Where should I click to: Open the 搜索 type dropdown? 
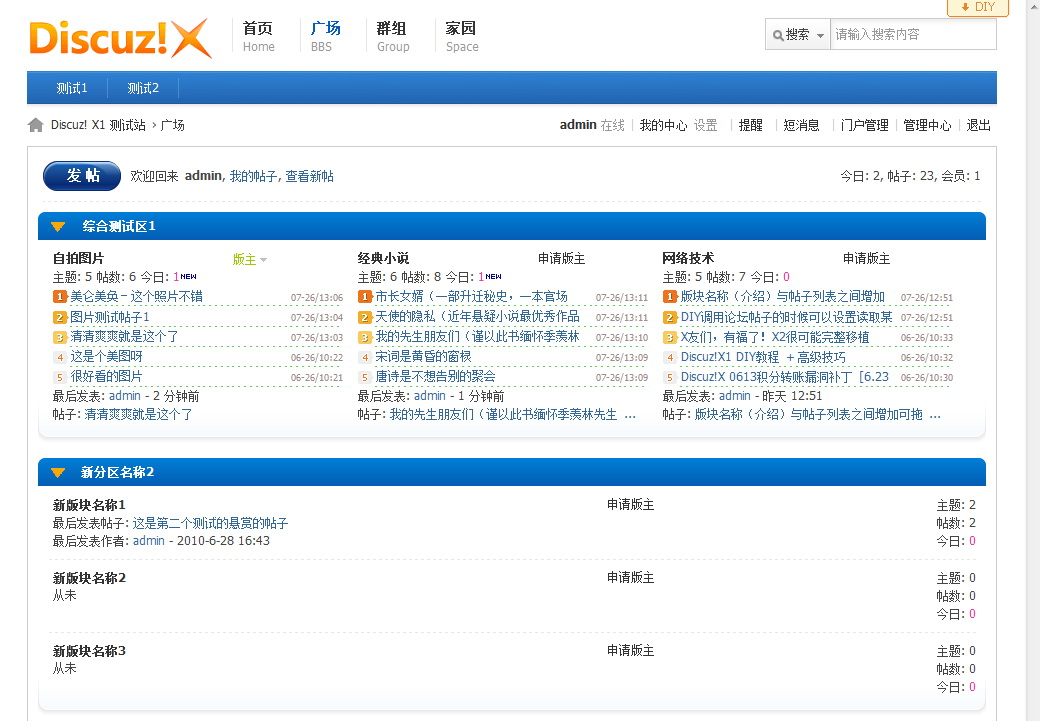tap(798, 34)
